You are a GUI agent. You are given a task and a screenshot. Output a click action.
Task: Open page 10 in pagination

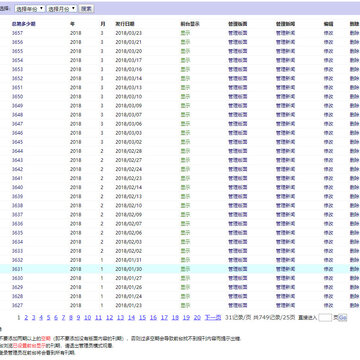pyautogui.click(x=87, y=318)
